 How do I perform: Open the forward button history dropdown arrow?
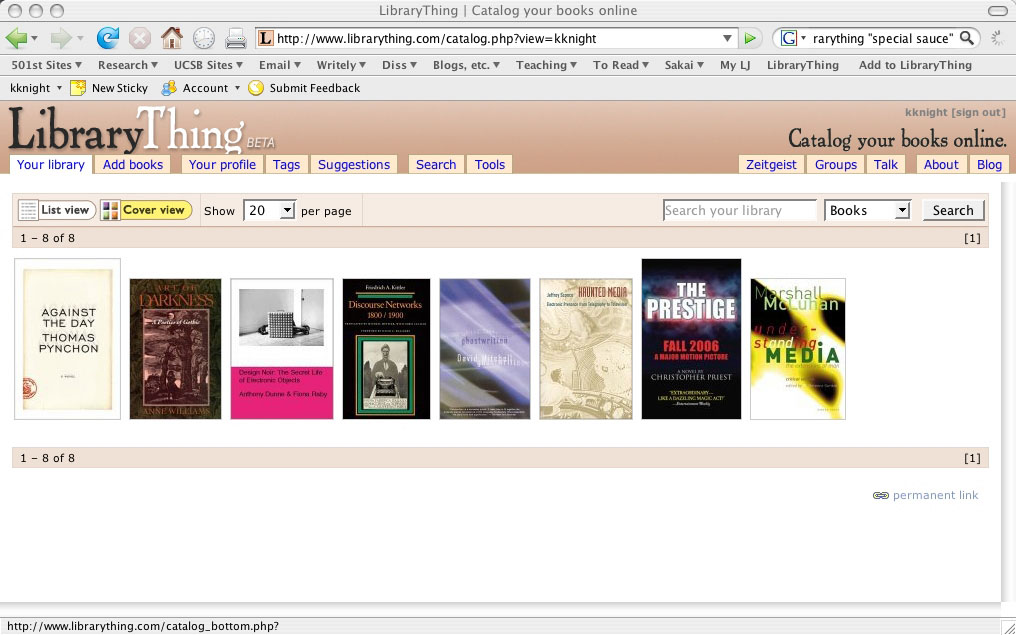80,38
